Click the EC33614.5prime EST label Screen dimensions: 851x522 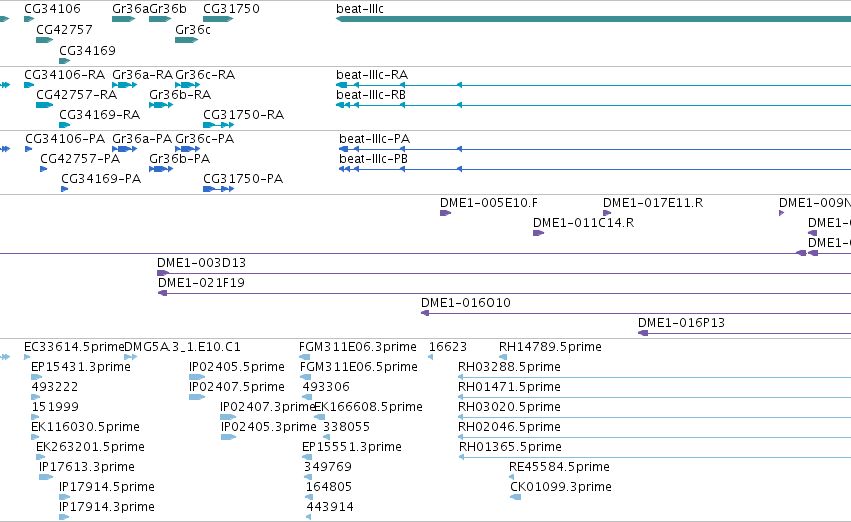(x=74, y=347)
